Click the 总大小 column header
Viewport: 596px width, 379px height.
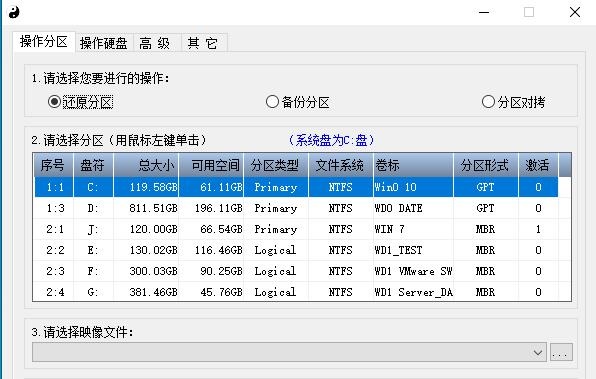click(146, 165)
